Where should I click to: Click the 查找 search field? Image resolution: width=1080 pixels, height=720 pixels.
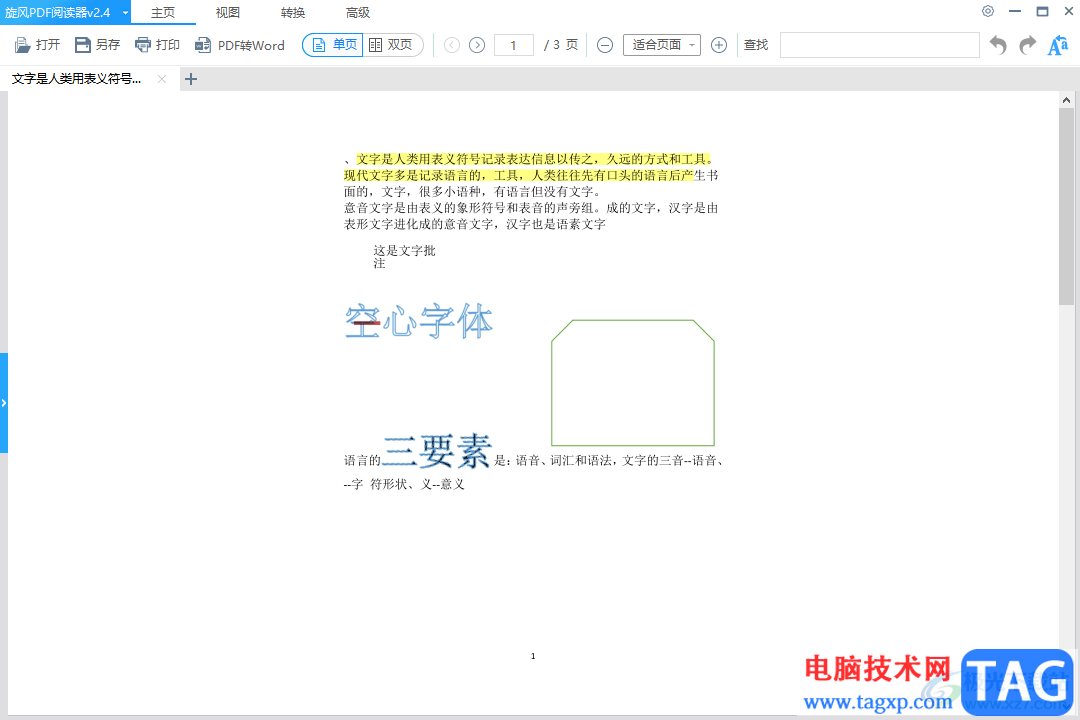pos(880,45)
